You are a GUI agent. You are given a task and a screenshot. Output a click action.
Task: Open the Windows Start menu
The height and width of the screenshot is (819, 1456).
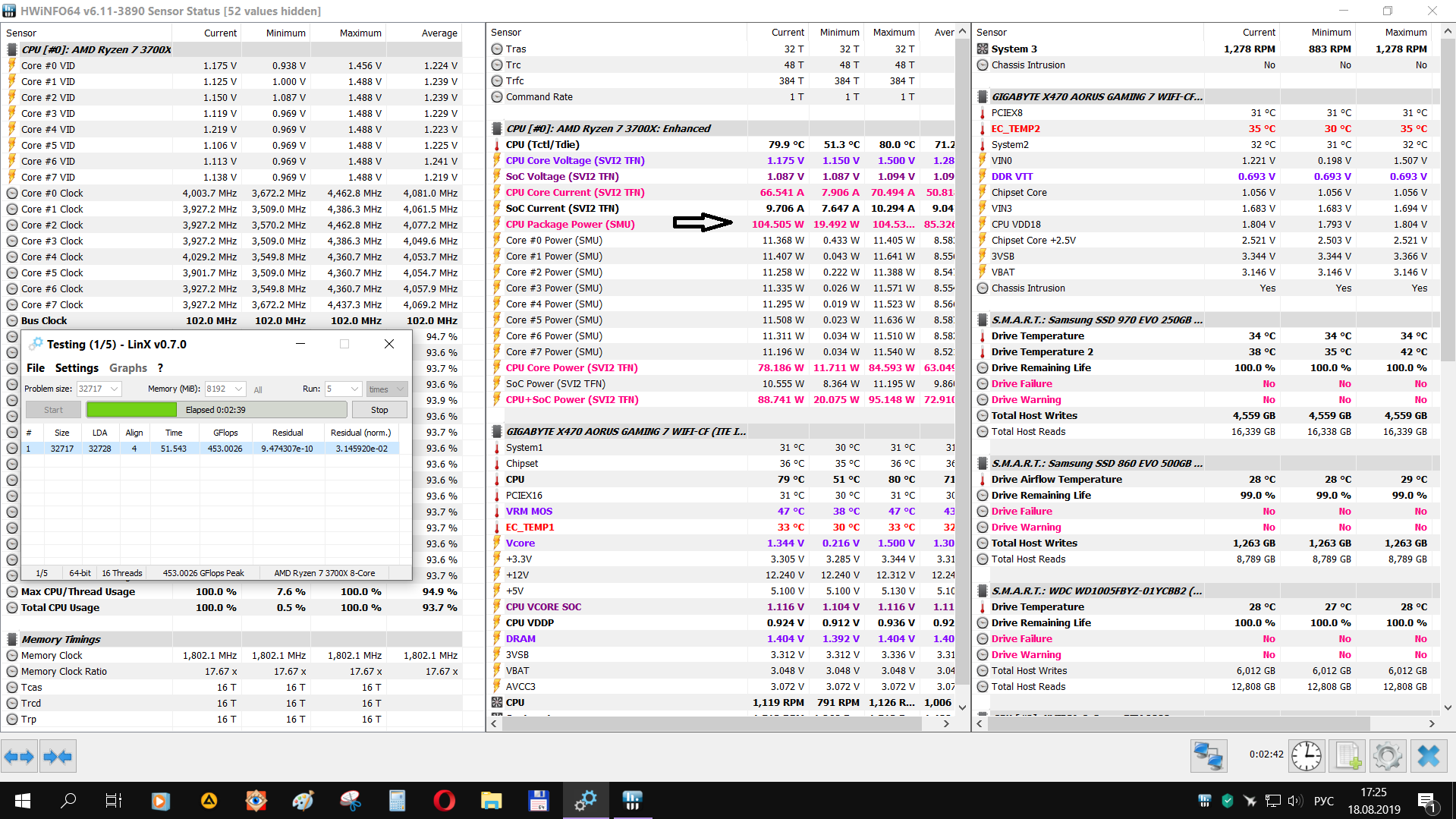(22, 801)
